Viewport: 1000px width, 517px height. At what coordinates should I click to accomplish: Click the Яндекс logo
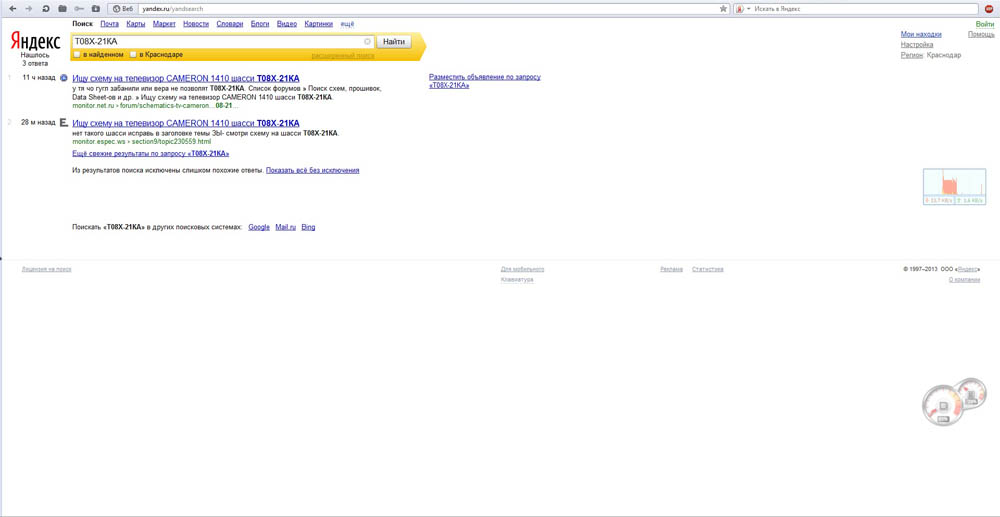pyautogui.click(x=35, y=41)
